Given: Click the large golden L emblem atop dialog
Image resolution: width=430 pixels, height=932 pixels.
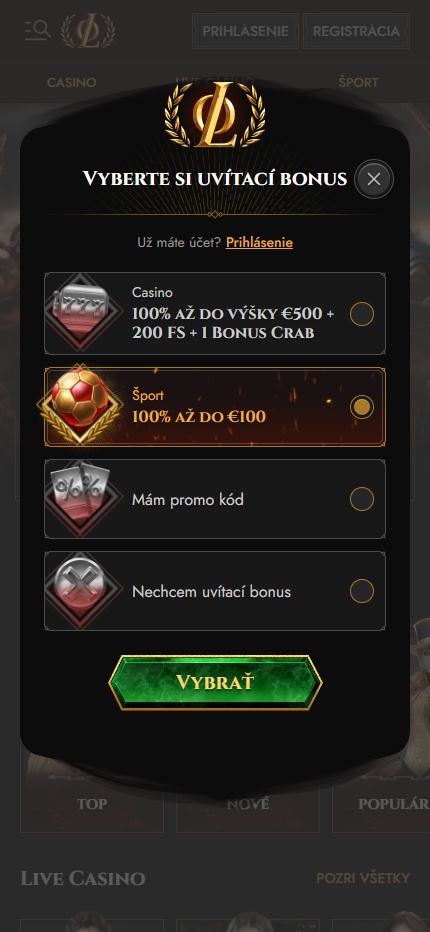Looking at the screenshot, I should tap(215, 114).
